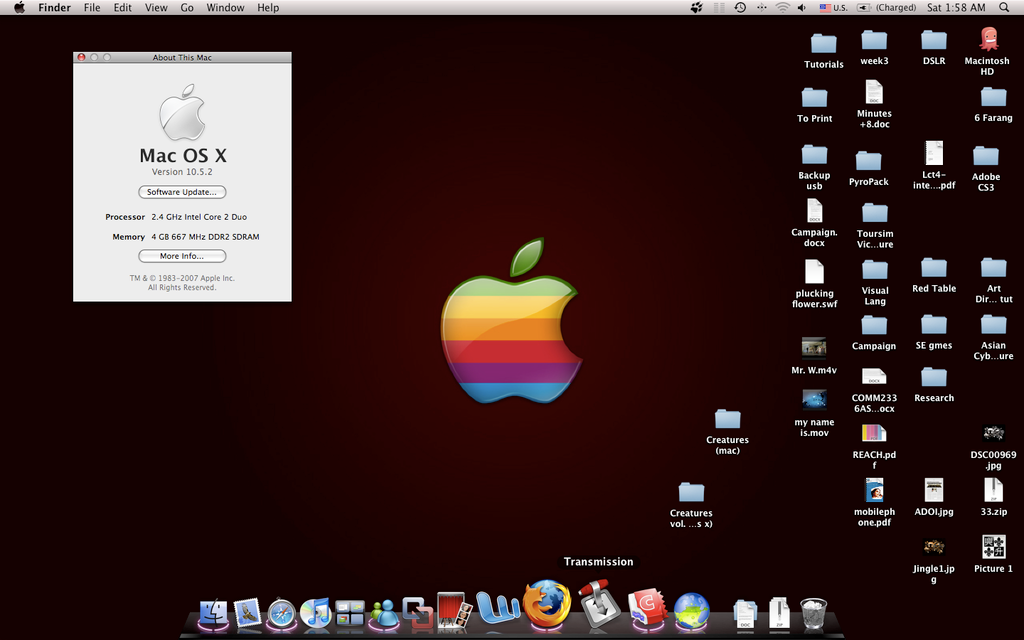Viewport: 1024px width, 640px height.
Task: Click the Spotlight magnifying glass
Action: (1004, 7)
